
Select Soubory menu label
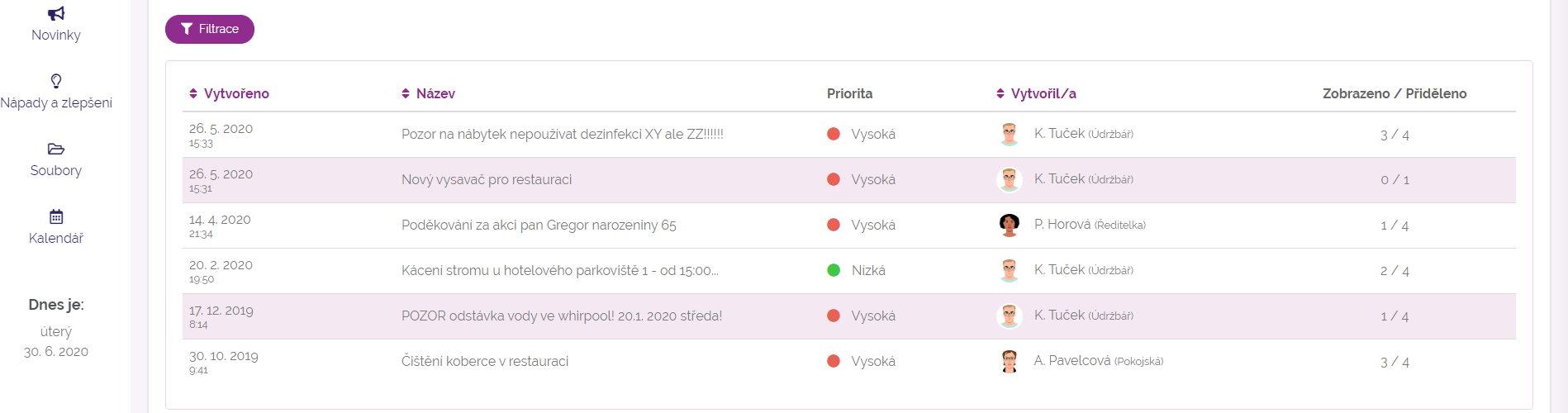click(56, 171)
